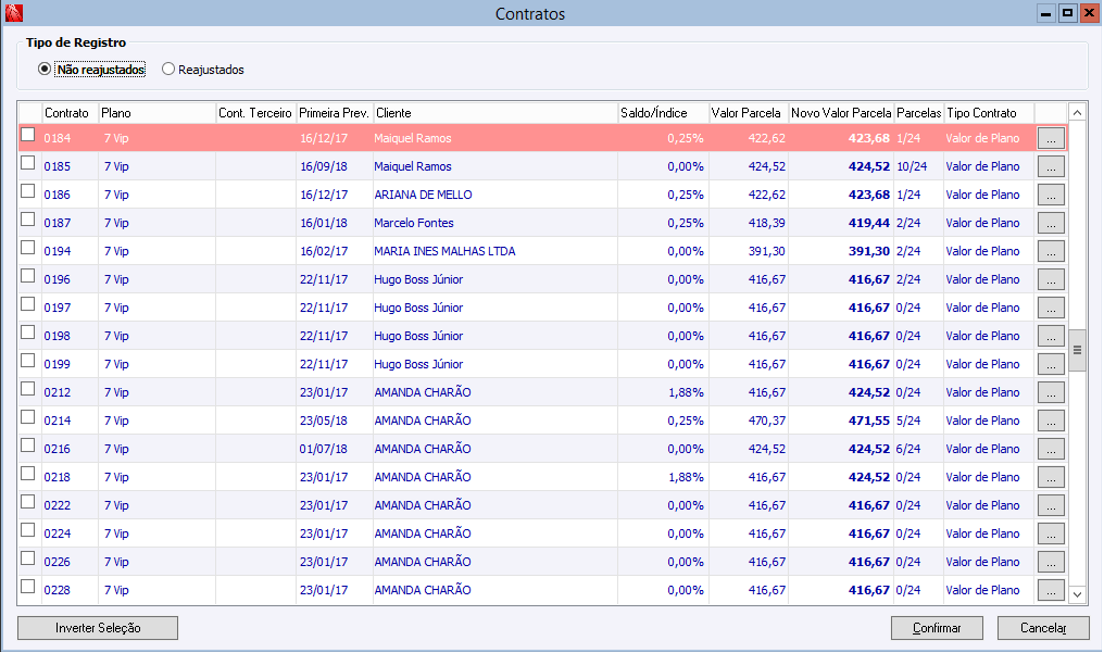Click the scrollbar down arrow
1102x652 pixels.
click(x=1077, y=594)
